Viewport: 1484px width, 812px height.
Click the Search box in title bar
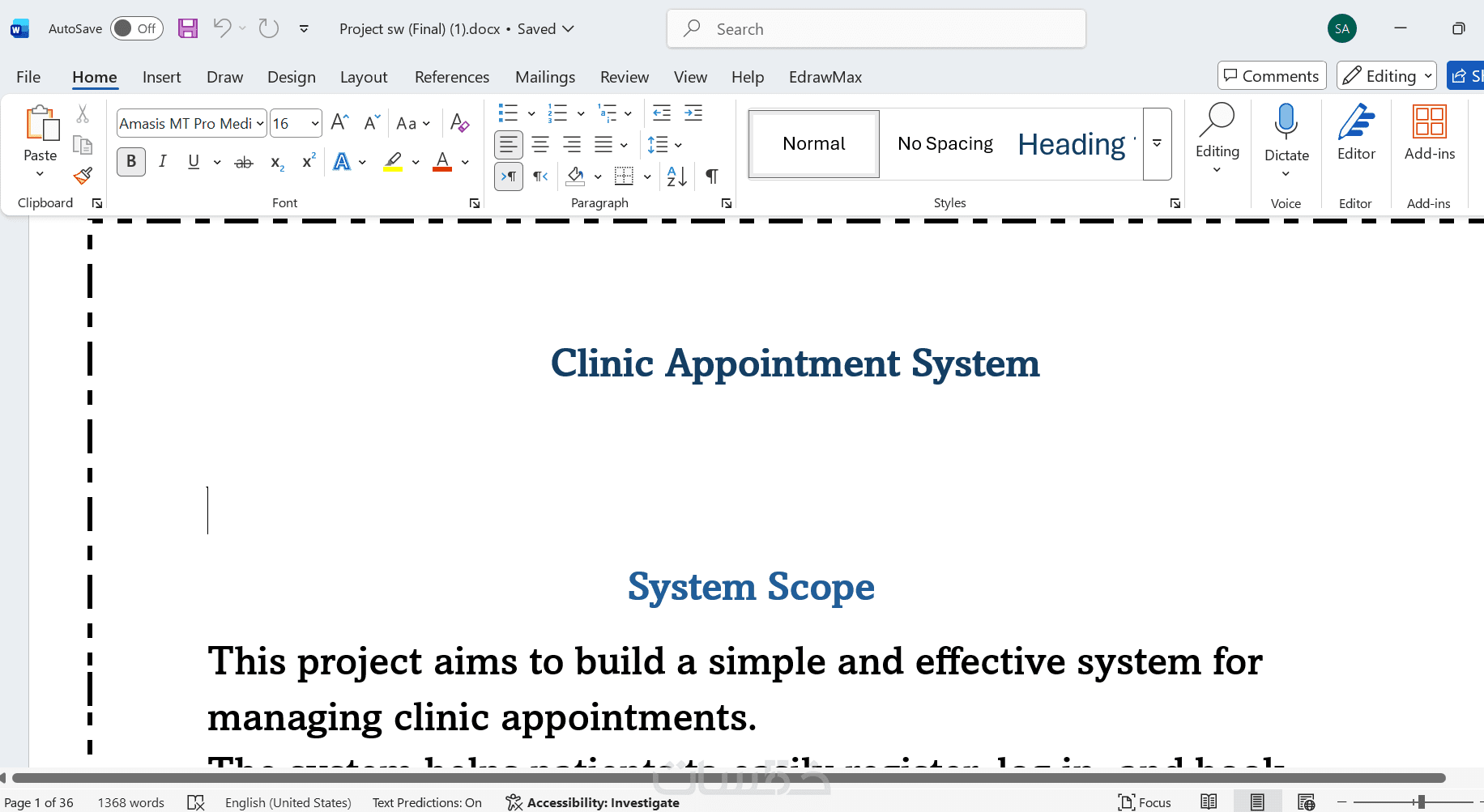pyautogui.click(x=876, y=29)
